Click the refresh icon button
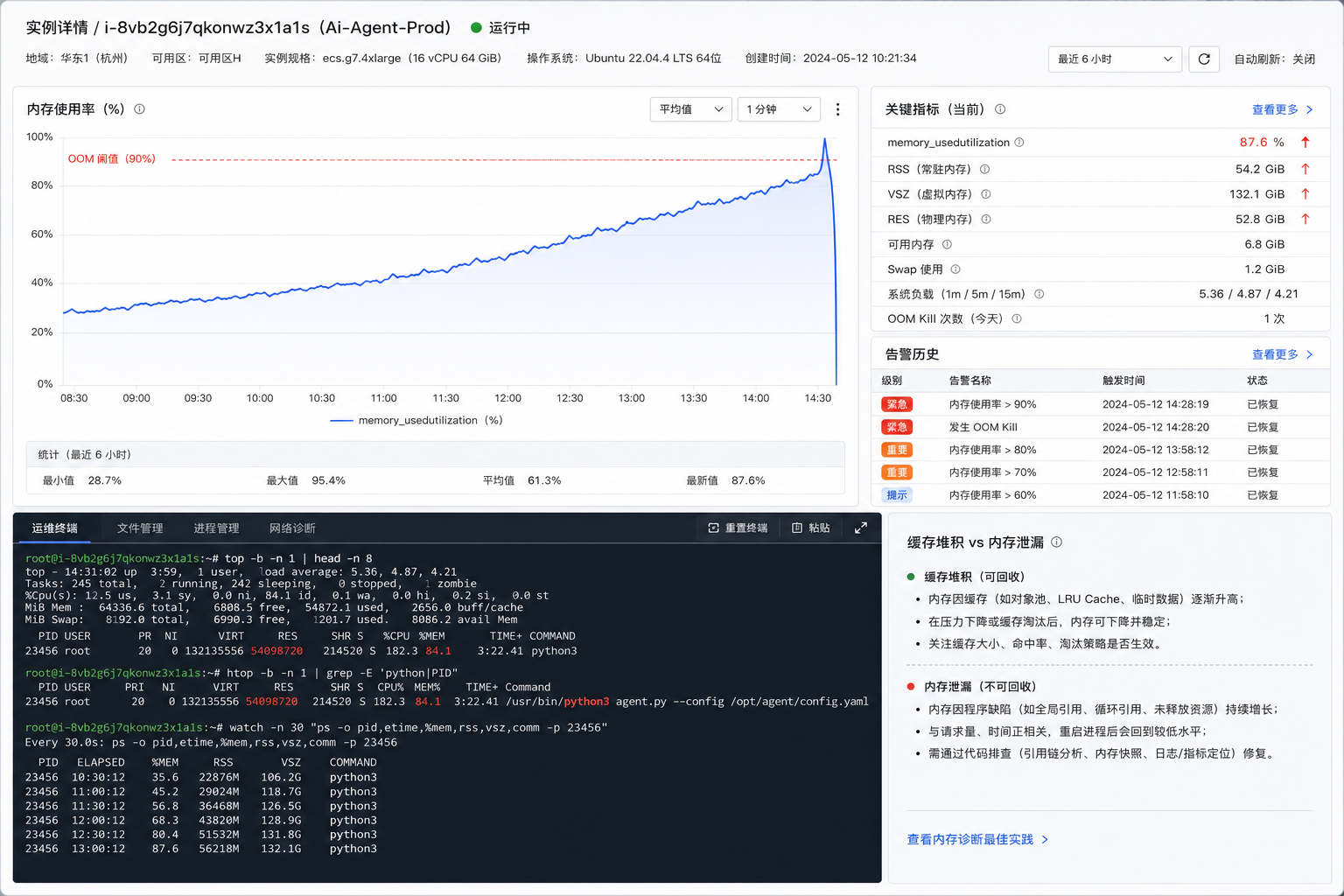This screenshot has width=1344, height=896. 1204,59
